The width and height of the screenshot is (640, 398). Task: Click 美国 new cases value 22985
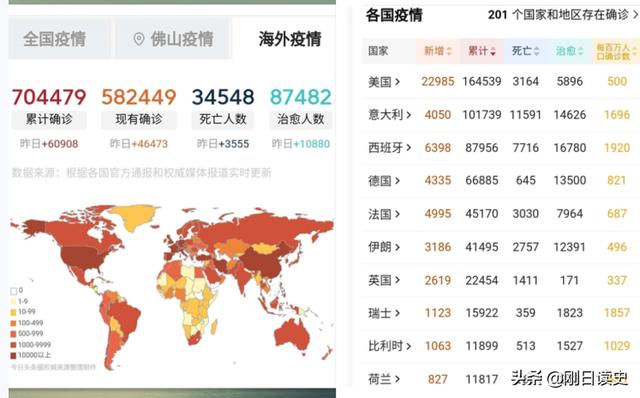[x=438, y=82]
